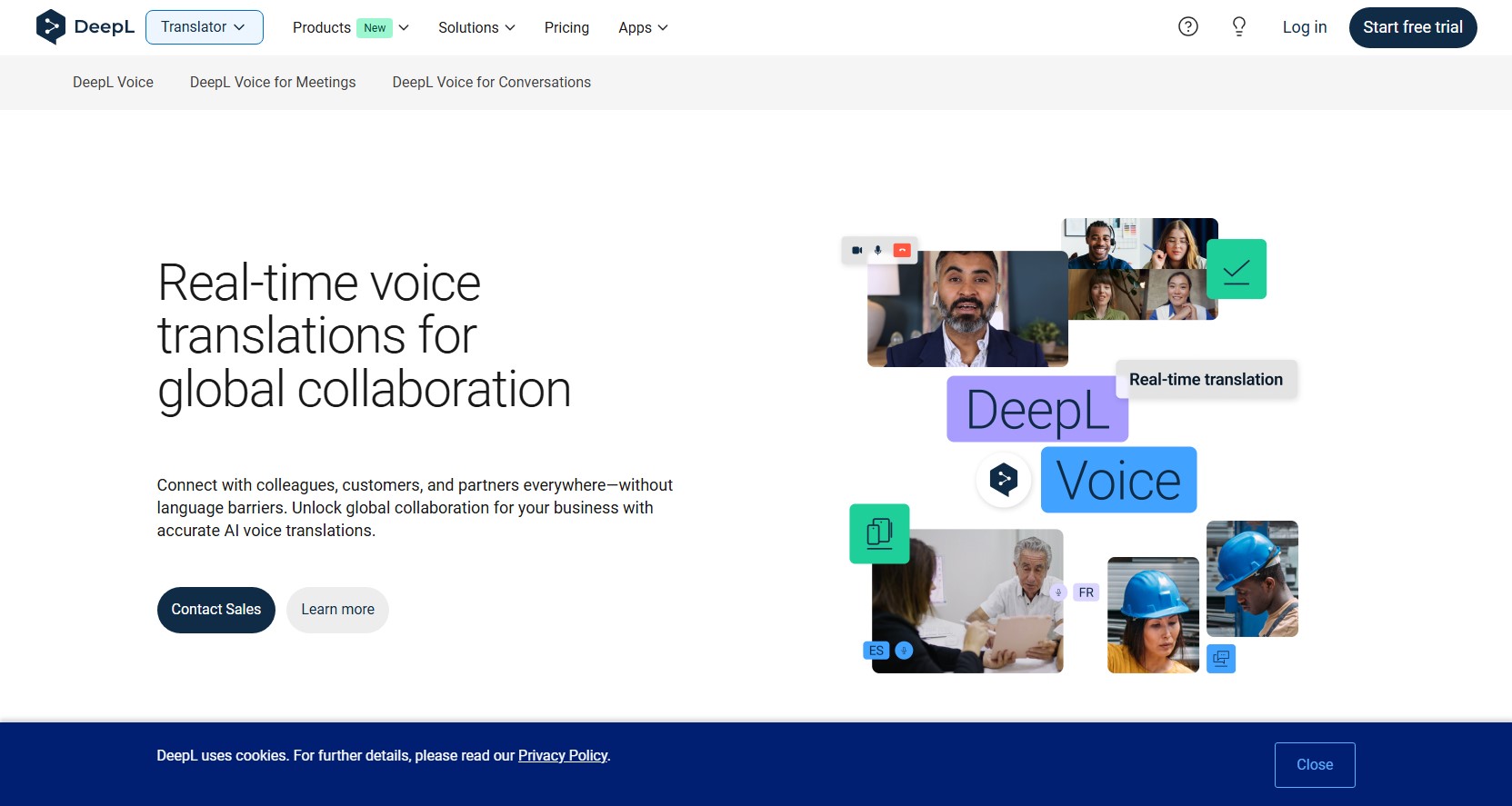Click the green mobile devices icon
The height and width of the screenshot is (806, 1512).
[879, 533]
